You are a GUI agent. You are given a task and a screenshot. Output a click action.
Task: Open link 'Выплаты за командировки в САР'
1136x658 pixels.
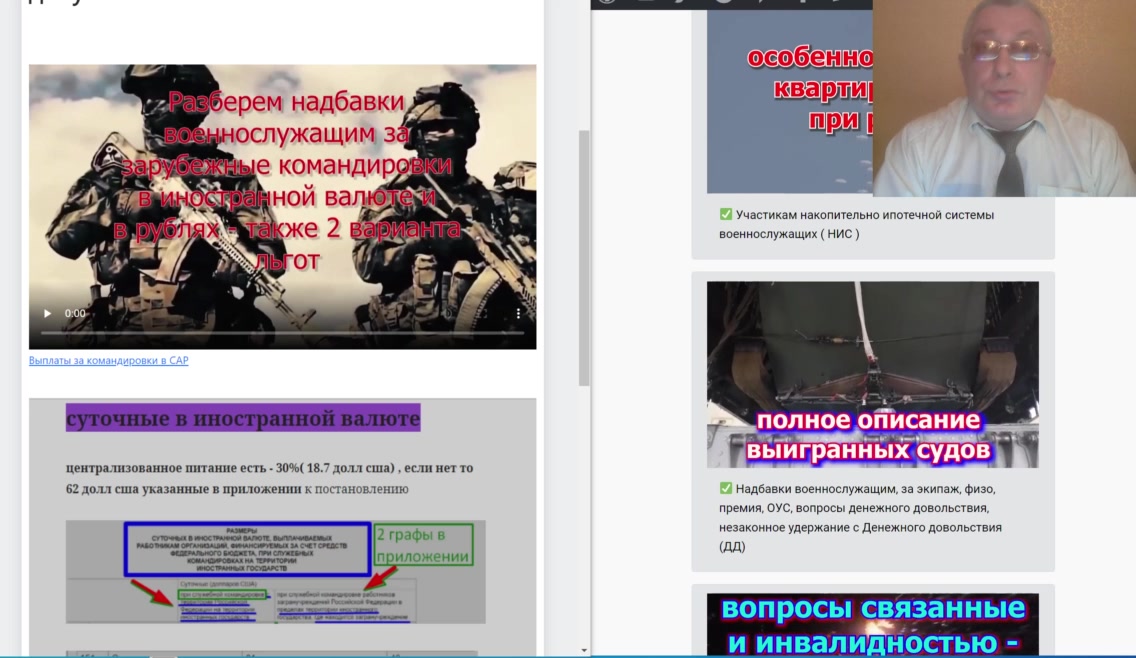point(109,360)
